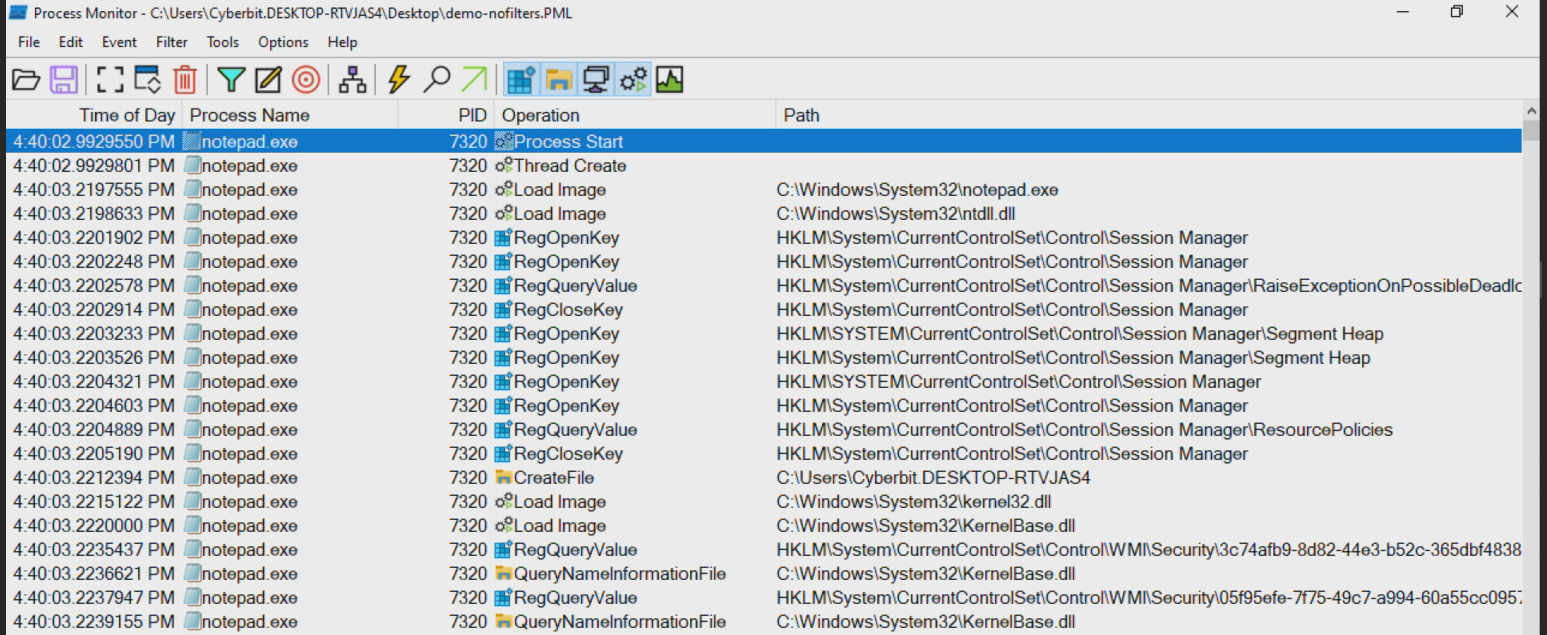Viewport: 1547px width, 635px height.
Task: Click the ResourcePolicies registry path
Action: 1085,430
